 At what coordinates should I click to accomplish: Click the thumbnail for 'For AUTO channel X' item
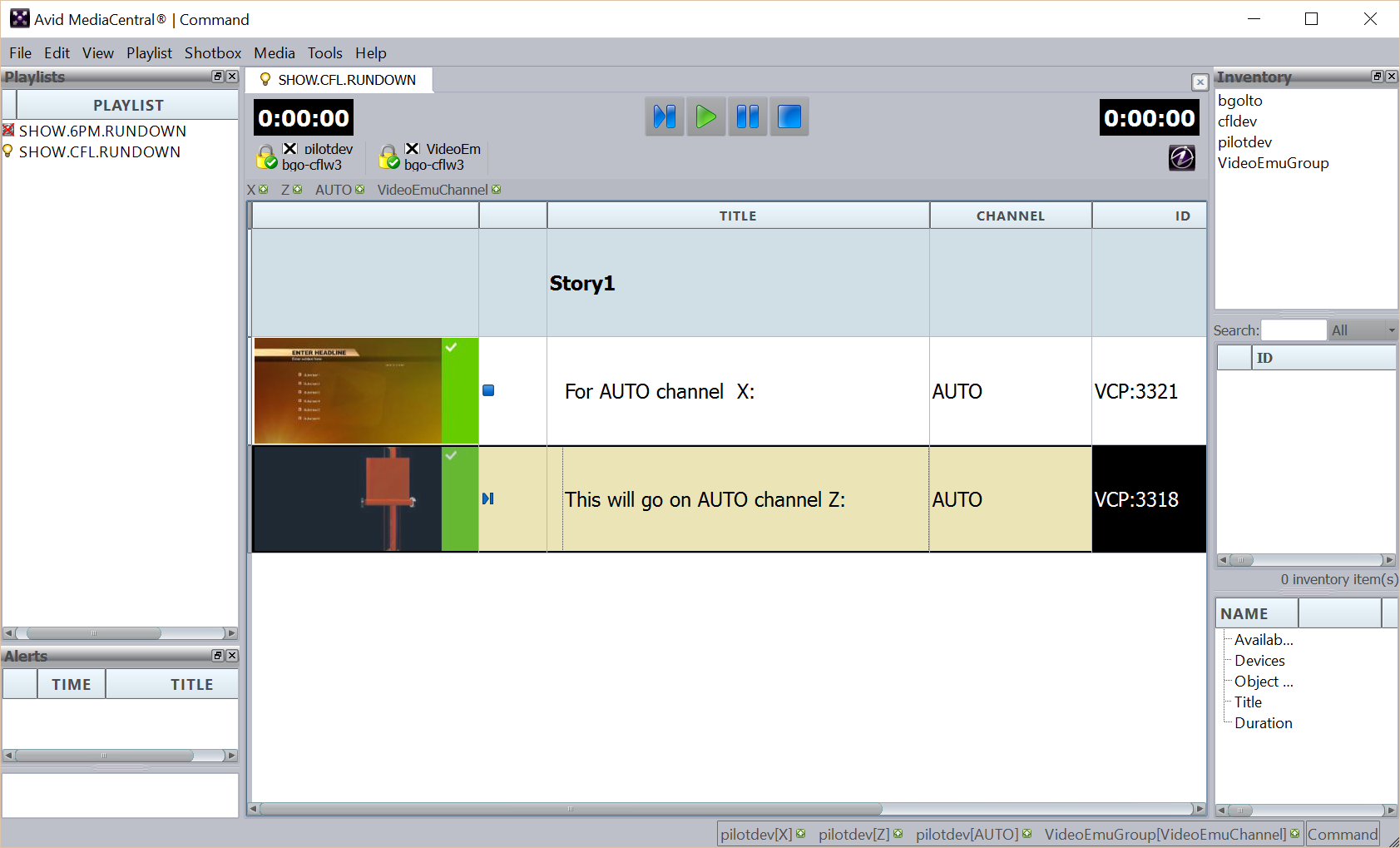(x=348, y=390)
